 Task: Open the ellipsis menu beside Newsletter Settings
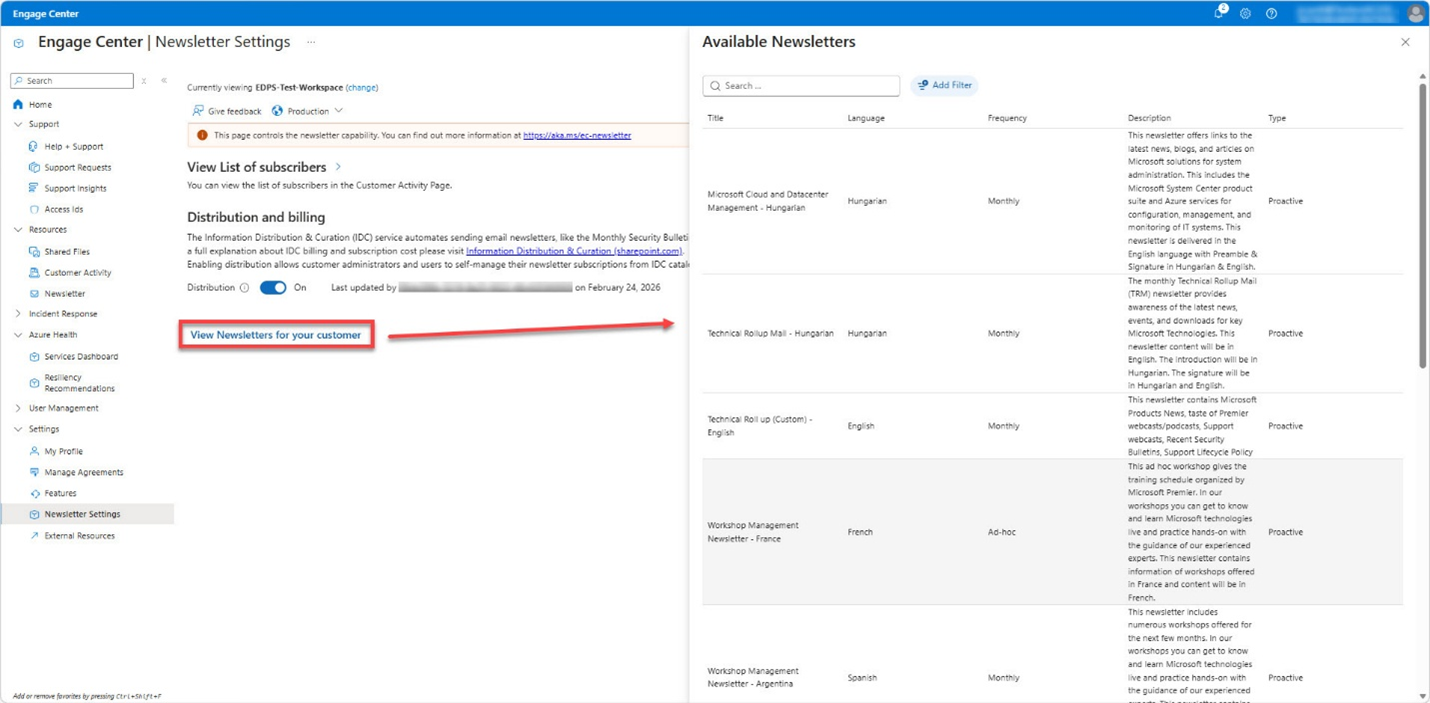(311, 43)
